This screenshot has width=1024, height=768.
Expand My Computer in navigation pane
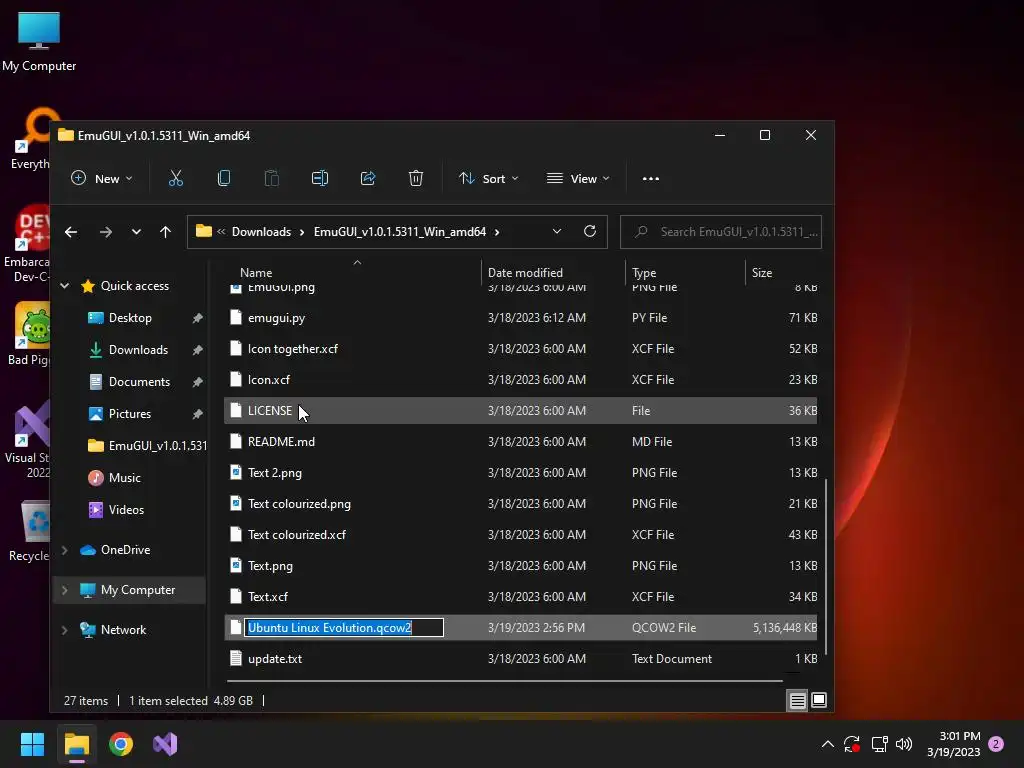pos(65,590)
